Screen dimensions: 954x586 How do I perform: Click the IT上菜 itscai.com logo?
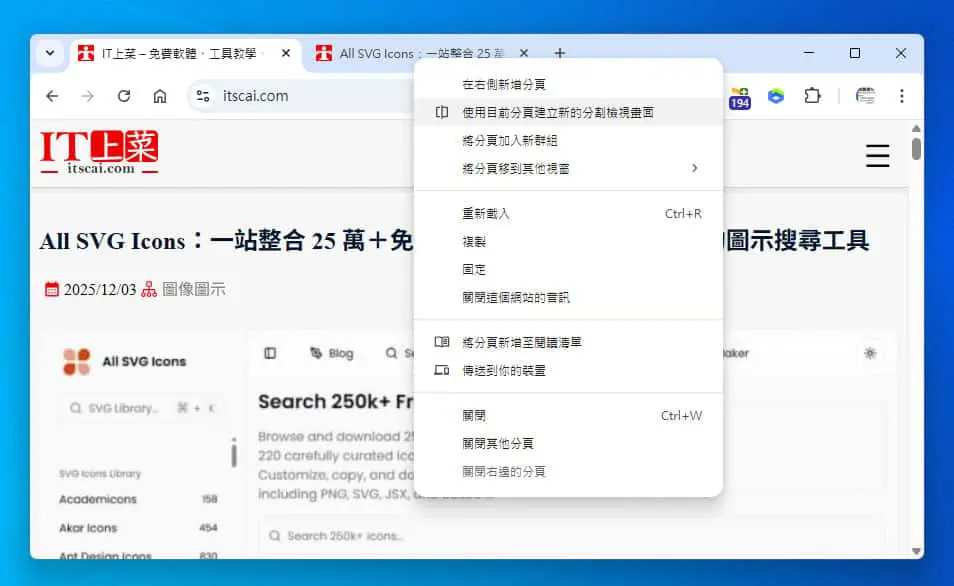(99, 152)
